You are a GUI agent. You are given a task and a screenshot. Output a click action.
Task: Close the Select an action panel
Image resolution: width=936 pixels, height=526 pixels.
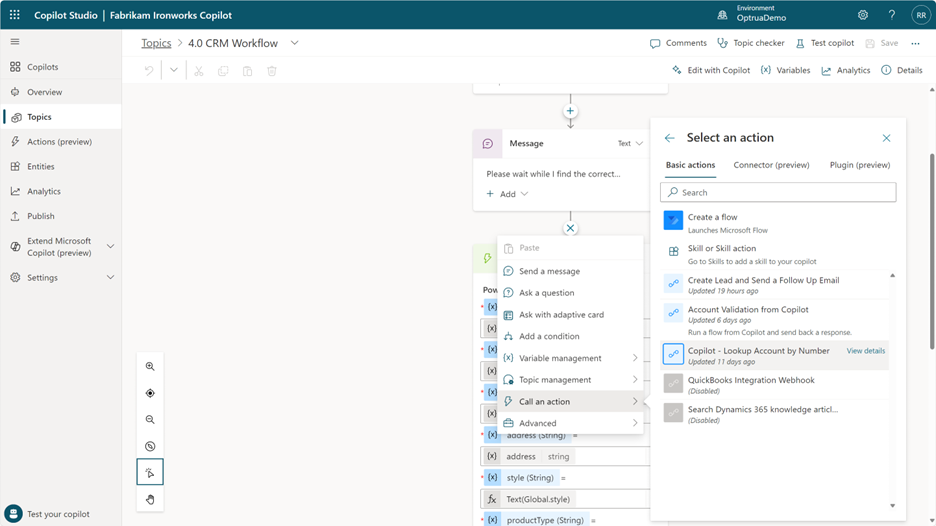pyautogui.click(x=886, y=138)
